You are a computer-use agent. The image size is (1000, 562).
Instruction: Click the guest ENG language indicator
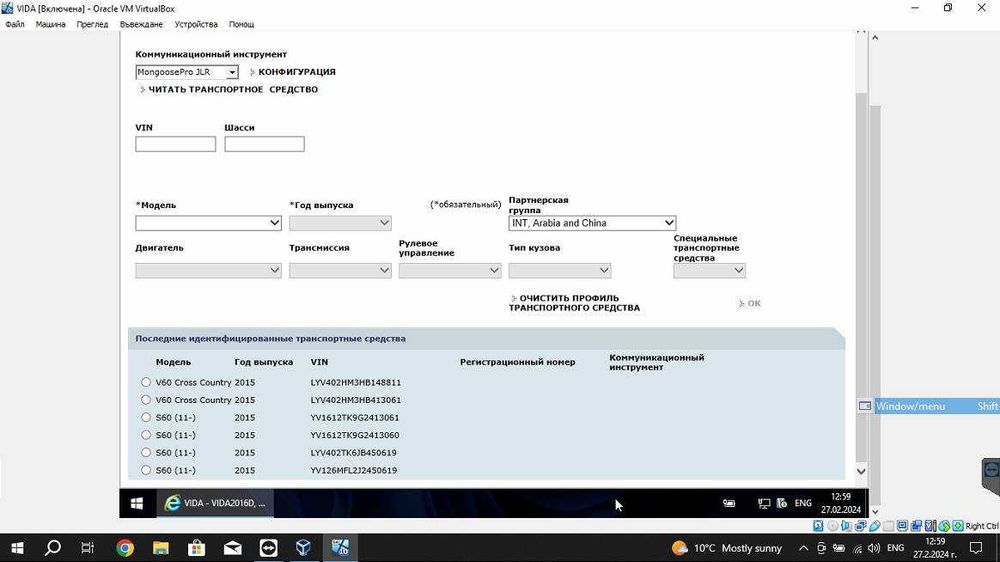(803, 503)
